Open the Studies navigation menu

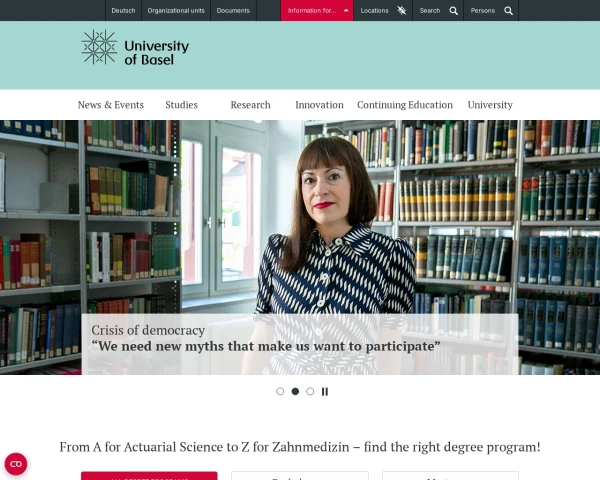pyautogui.click(x=181, y=105)
